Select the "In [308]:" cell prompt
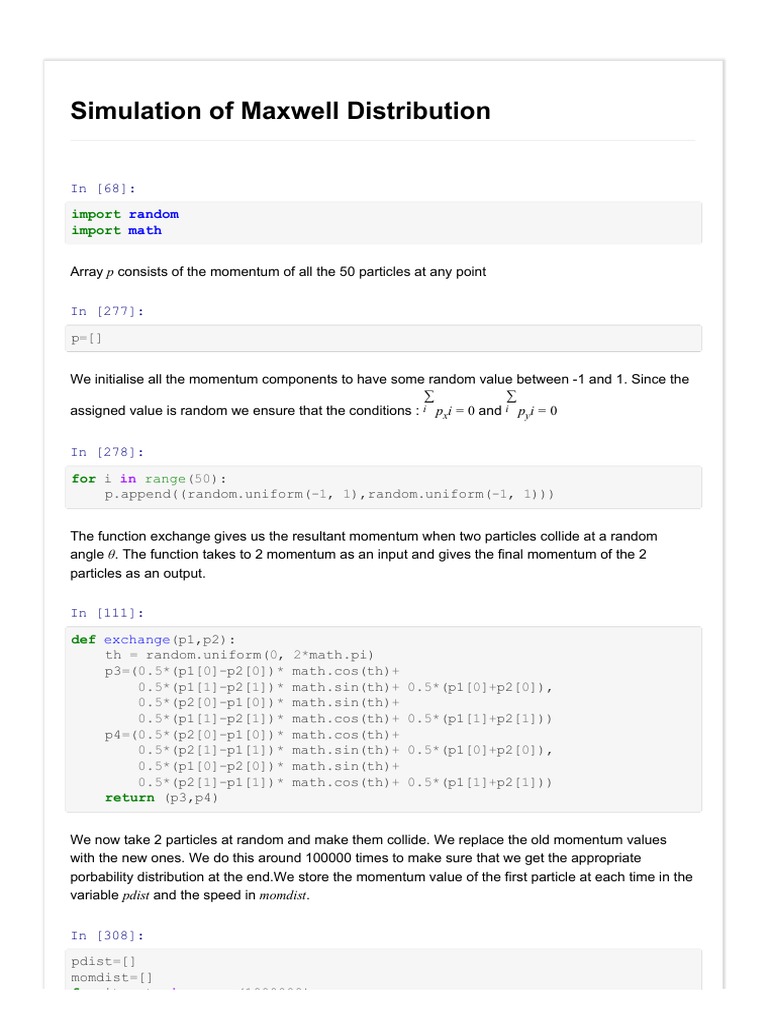 tap(107, 935)
